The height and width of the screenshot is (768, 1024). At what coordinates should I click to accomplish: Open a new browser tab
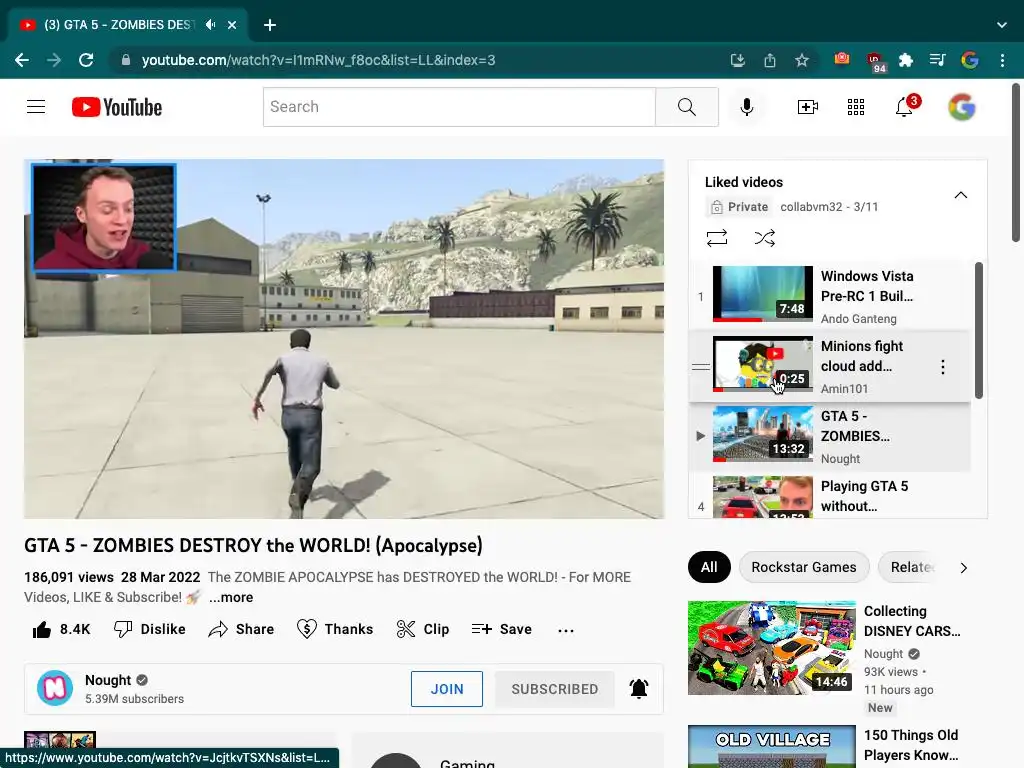coord(270,25)
